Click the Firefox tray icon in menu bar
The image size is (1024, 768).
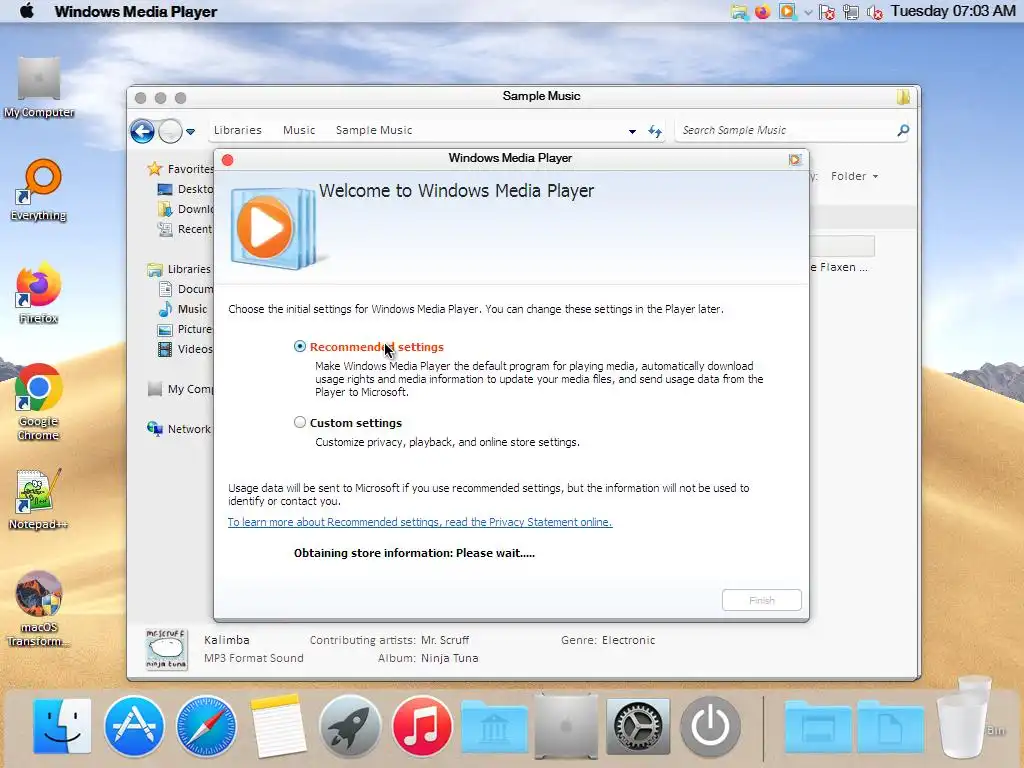762,12
